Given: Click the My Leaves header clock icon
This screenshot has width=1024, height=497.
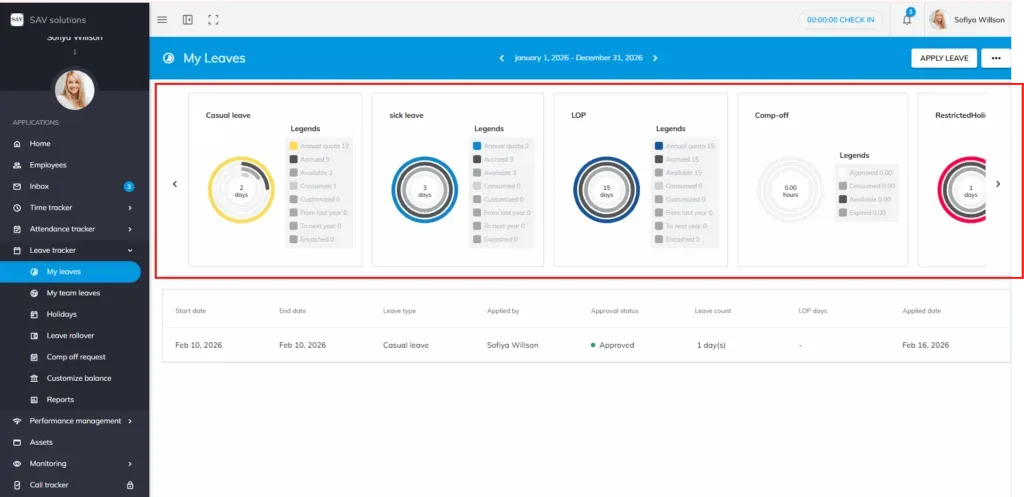Looking at the screenshot, I should pyautogui.click(x=168, y=58).
